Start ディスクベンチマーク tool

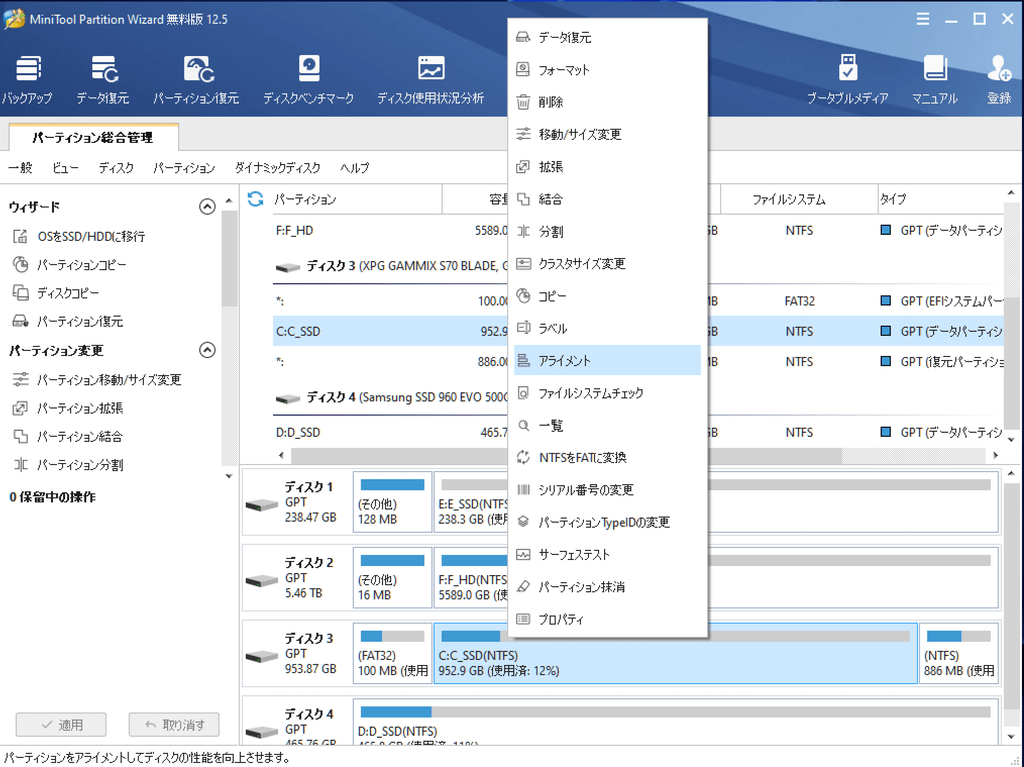[308, 80]
